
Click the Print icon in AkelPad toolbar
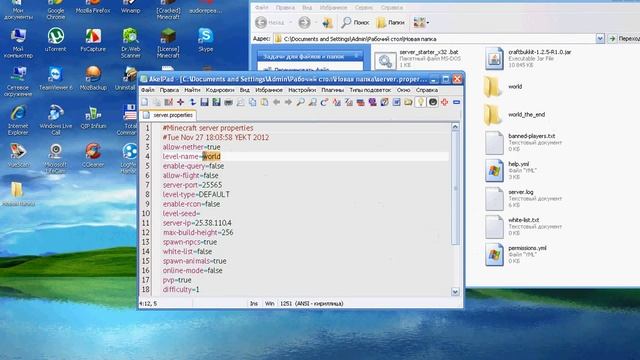tap(229, 102)
